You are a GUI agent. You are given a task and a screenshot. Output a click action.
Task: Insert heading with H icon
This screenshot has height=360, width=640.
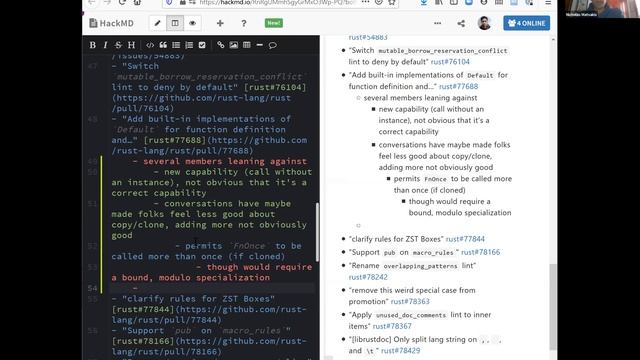[x=131, y=45]
